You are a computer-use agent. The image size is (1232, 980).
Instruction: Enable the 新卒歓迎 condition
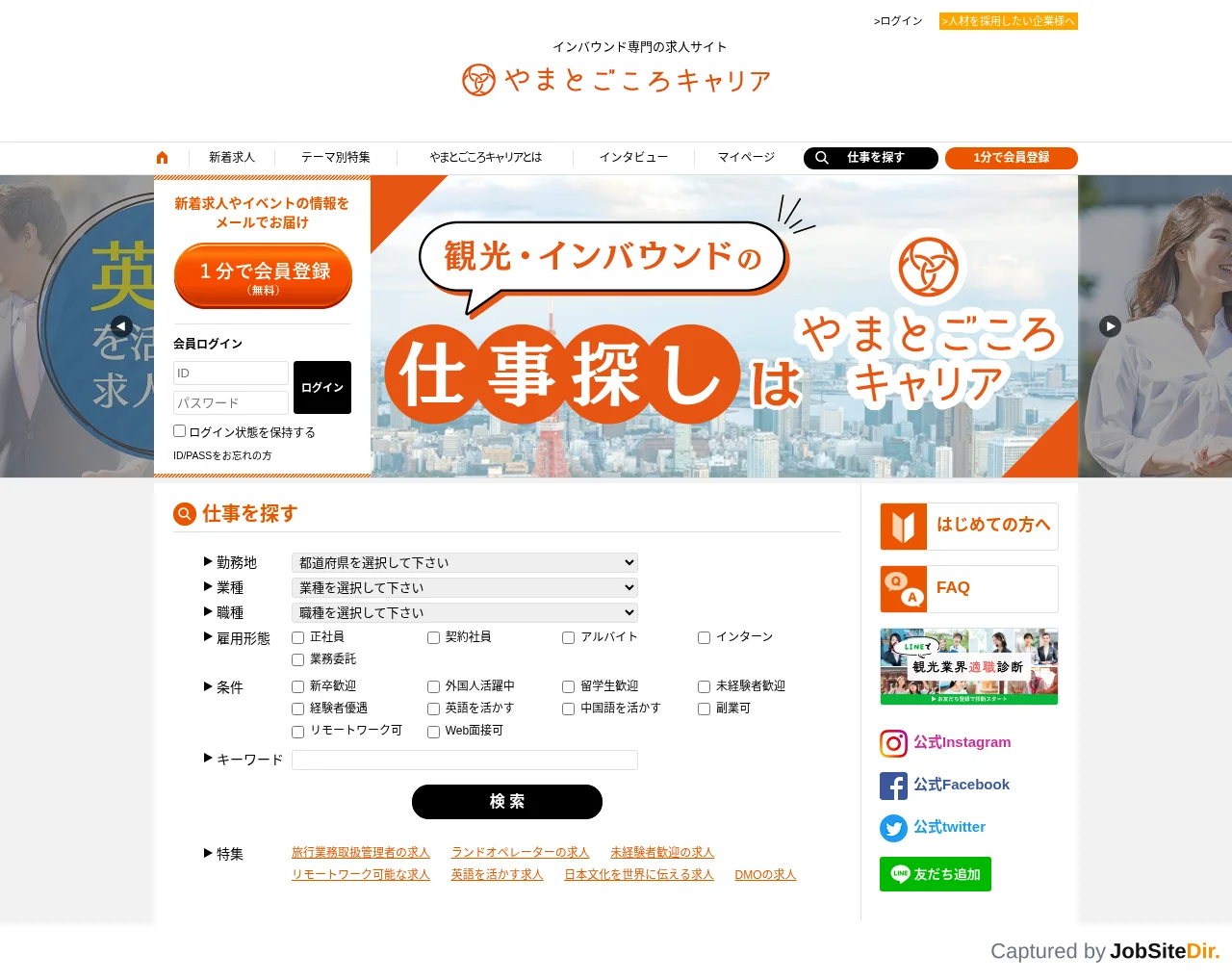coord(298,686)
